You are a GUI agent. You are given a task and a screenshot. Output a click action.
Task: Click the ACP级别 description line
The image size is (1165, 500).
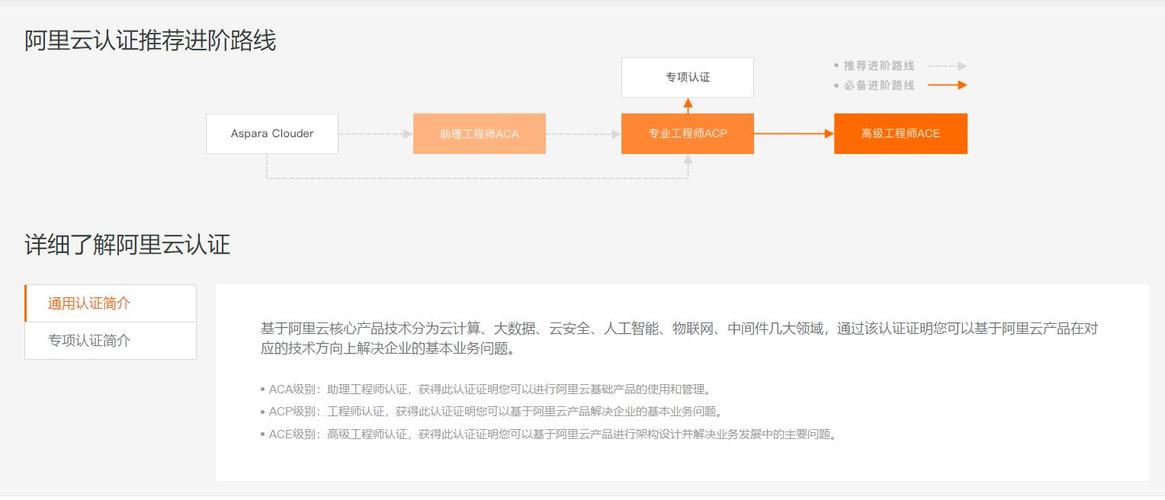coord(491,411)
